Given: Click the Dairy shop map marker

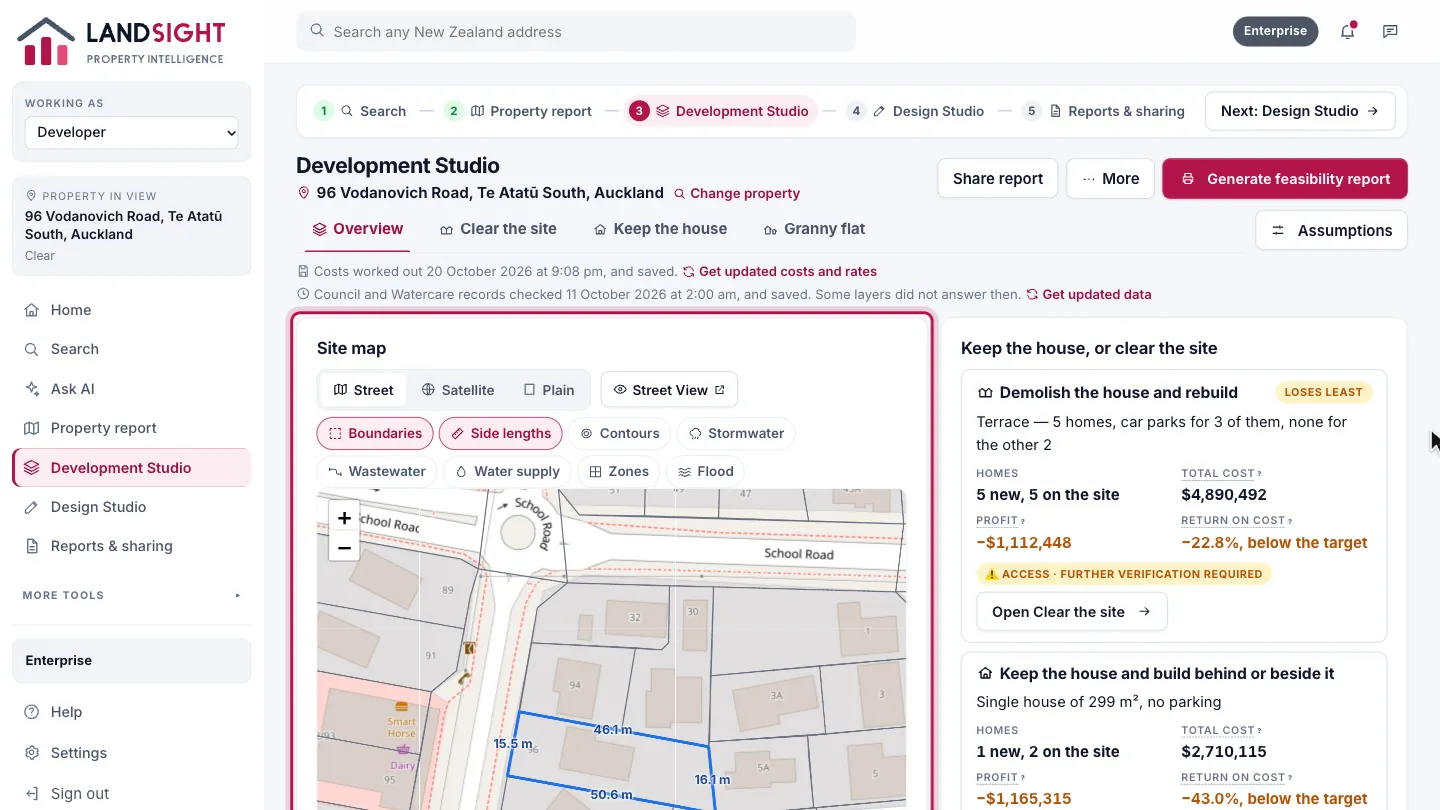Looking at the screenshot, I should coord(404,748).
